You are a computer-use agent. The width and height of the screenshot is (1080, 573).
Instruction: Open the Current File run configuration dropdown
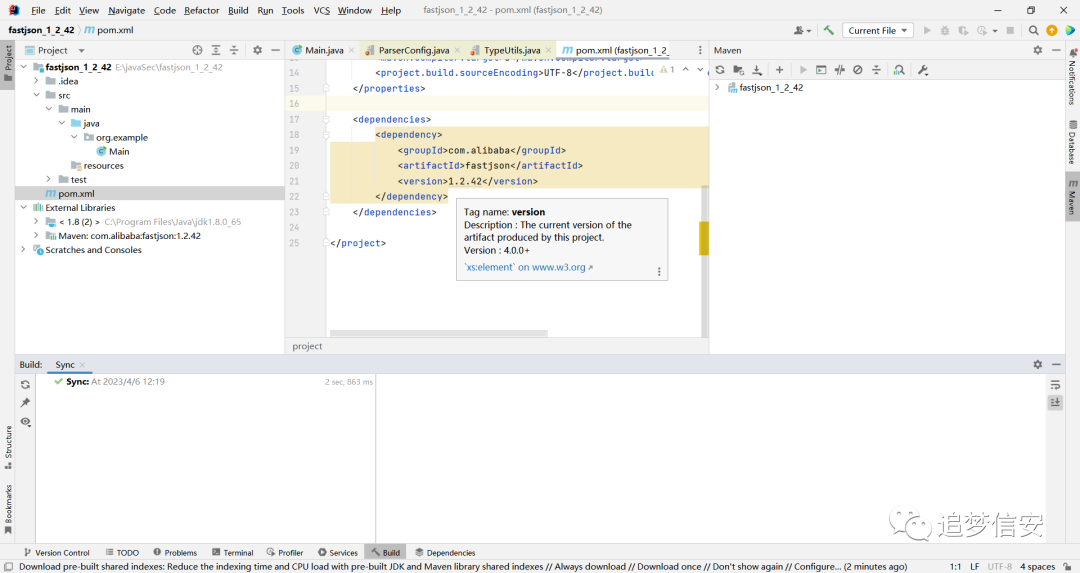878,30
